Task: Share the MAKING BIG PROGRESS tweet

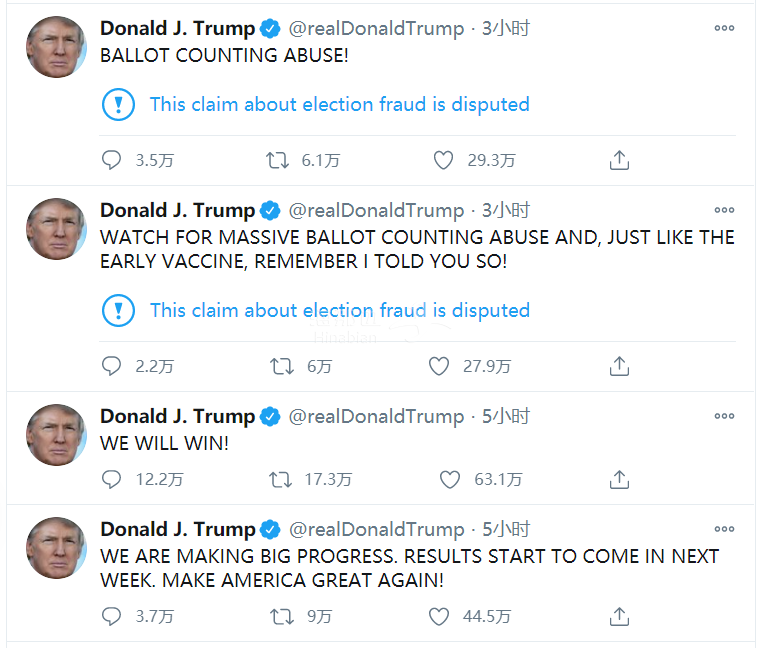Action: pyautogui.click(x=619, y=616)
